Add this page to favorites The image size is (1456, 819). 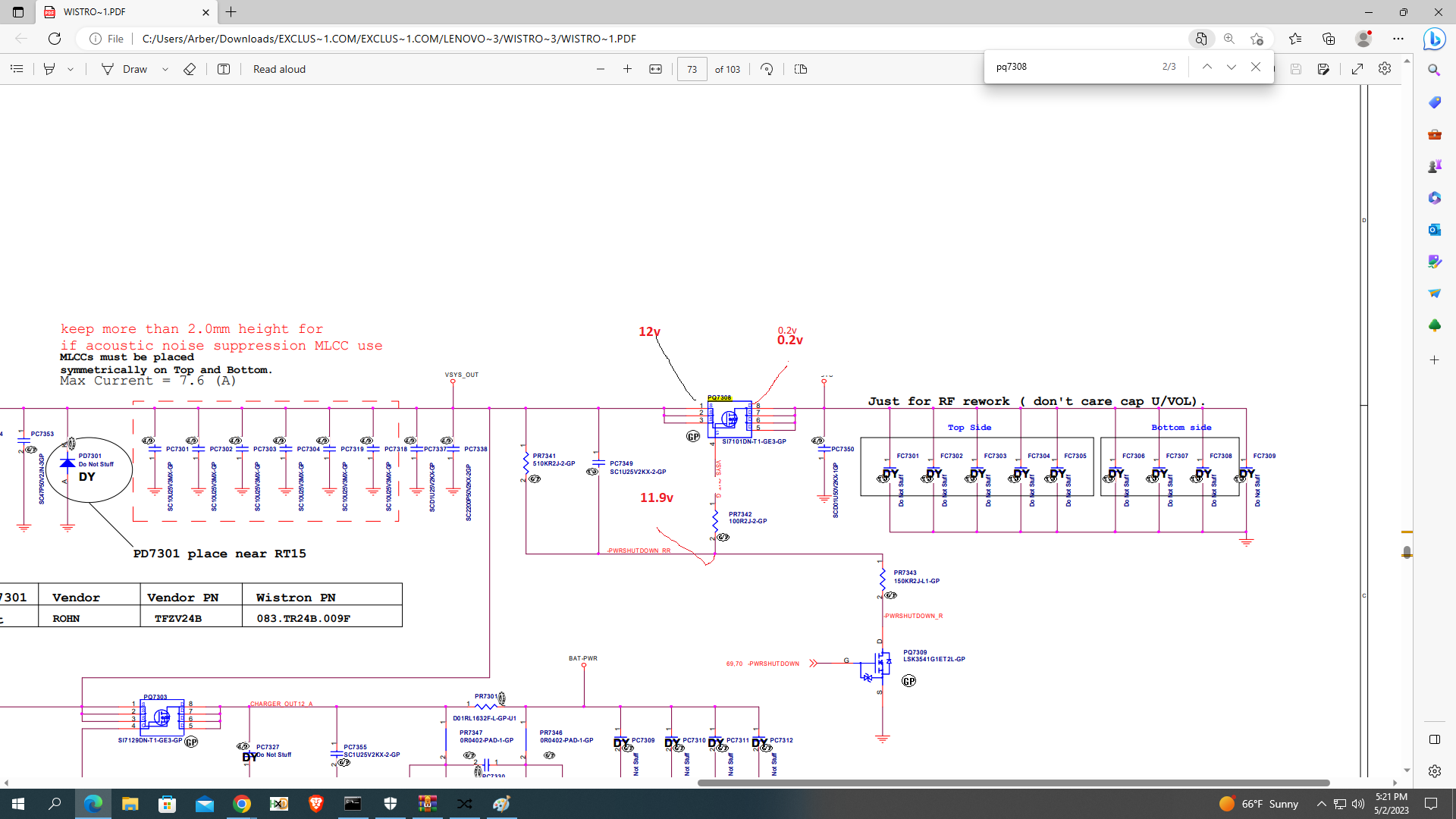[1257, 39]
